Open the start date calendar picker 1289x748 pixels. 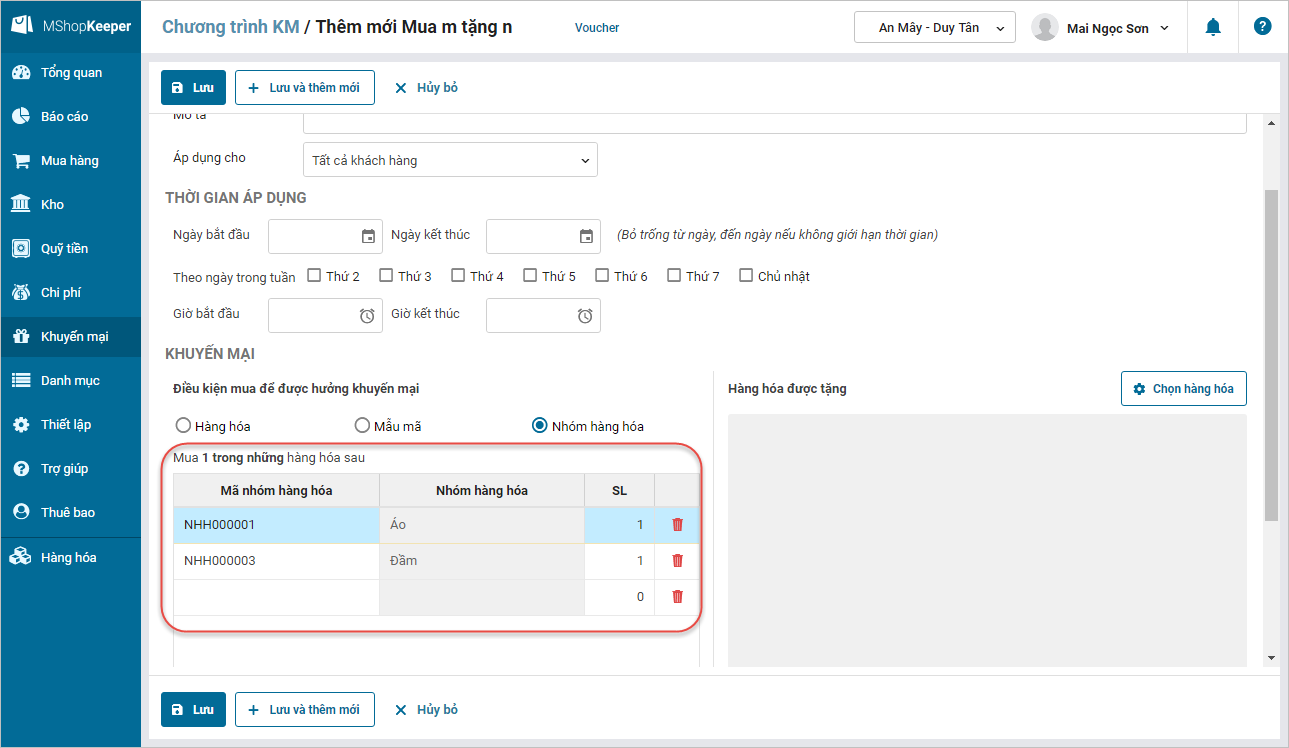tap(368, 237)
